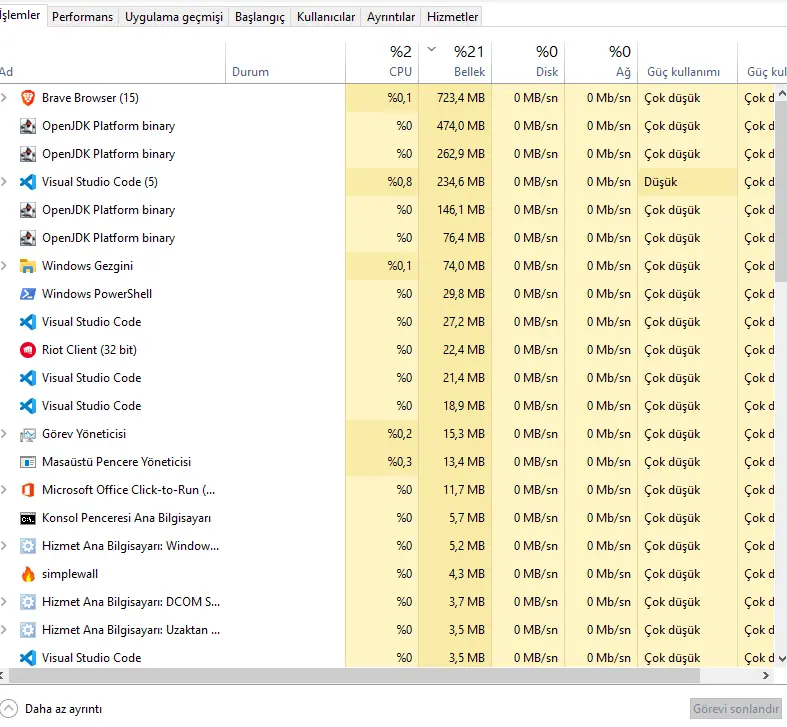Click the Riot Client red icon
Screen dimensions: 787x727
pyautogui.click(x=28, y=350)
